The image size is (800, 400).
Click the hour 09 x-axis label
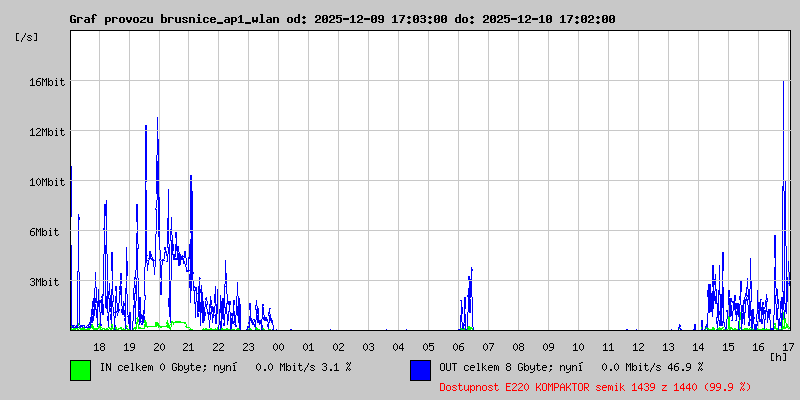pos(548,347)
